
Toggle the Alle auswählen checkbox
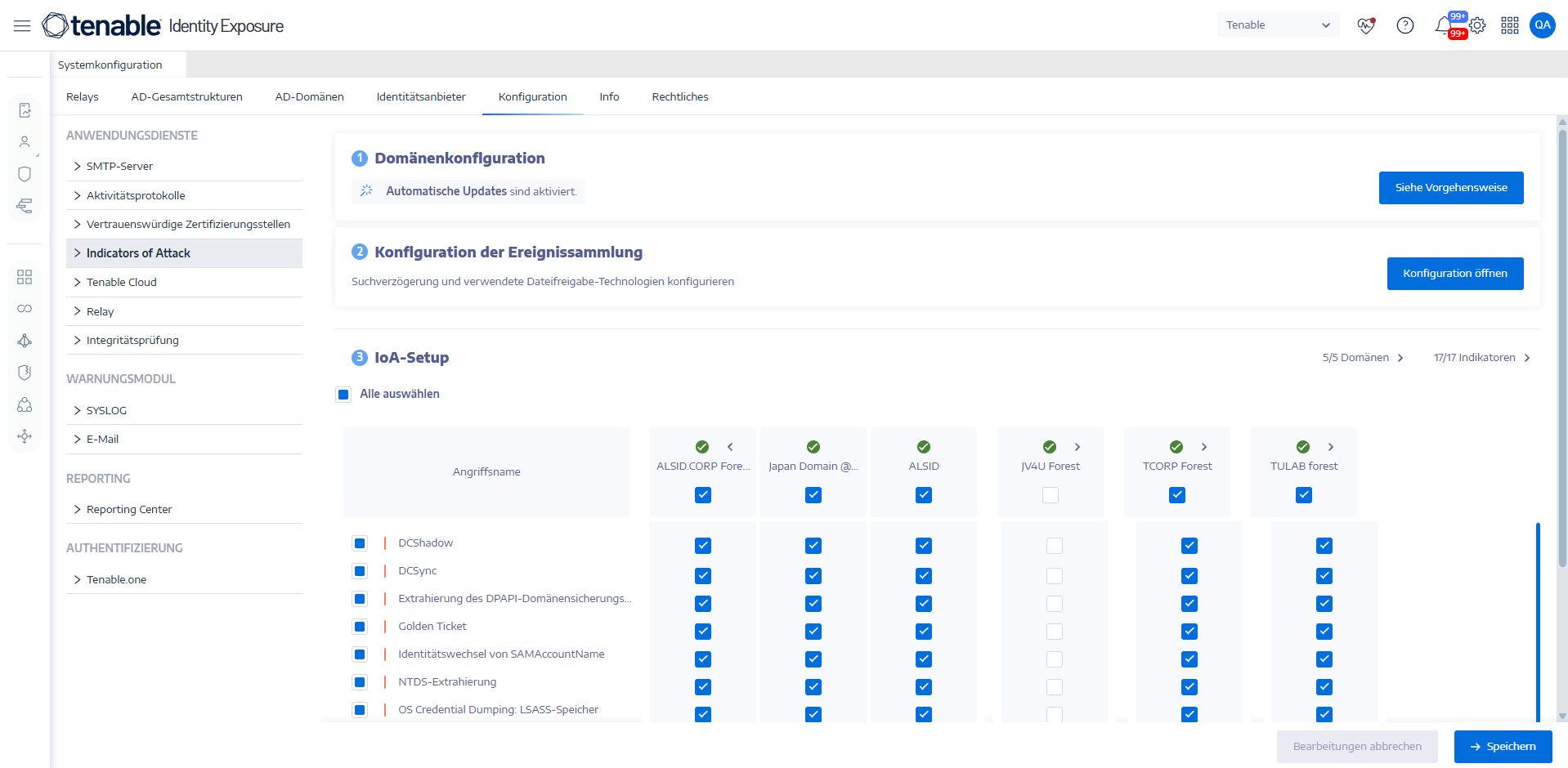[343, 395]
